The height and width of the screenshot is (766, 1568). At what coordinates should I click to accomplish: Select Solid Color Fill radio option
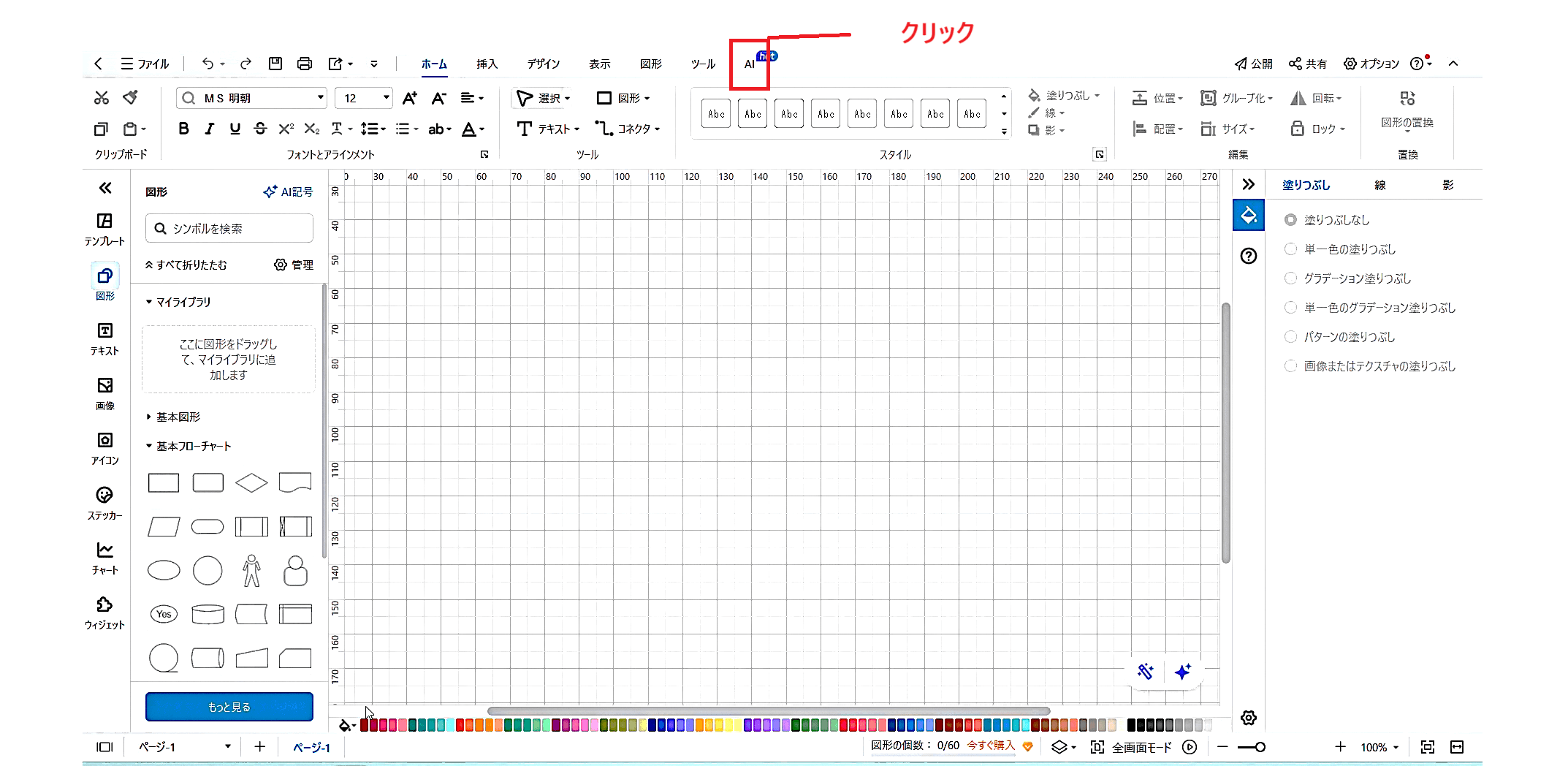(x=1291, y=249)
